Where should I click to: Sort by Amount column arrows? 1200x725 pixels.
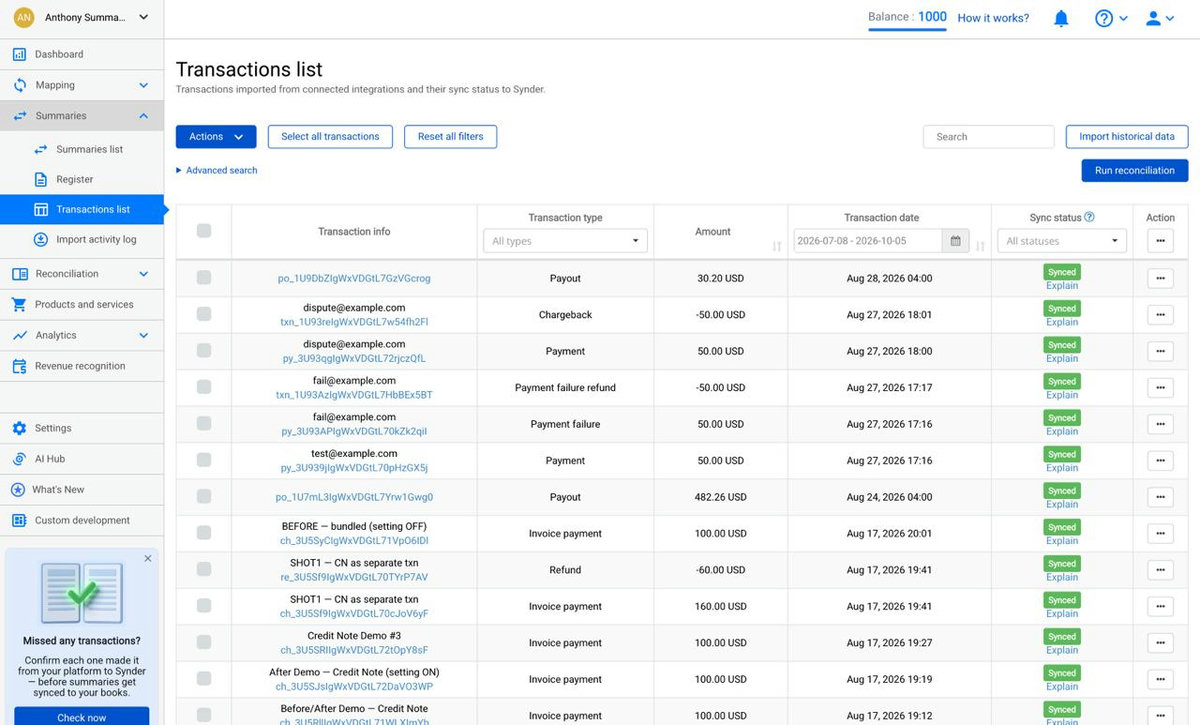click(777, 245)
